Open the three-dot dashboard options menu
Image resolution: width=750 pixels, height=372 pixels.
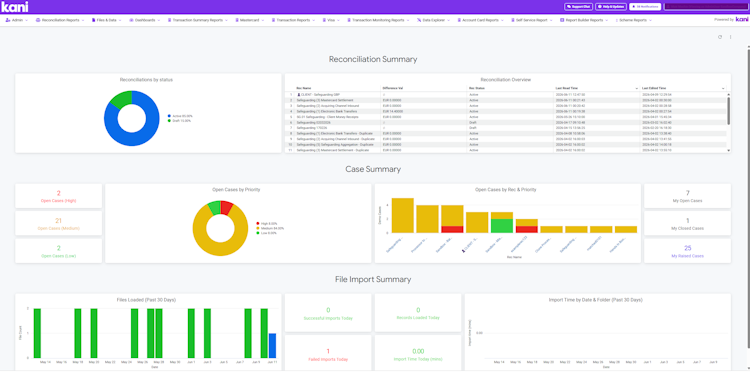coord(730,37)
